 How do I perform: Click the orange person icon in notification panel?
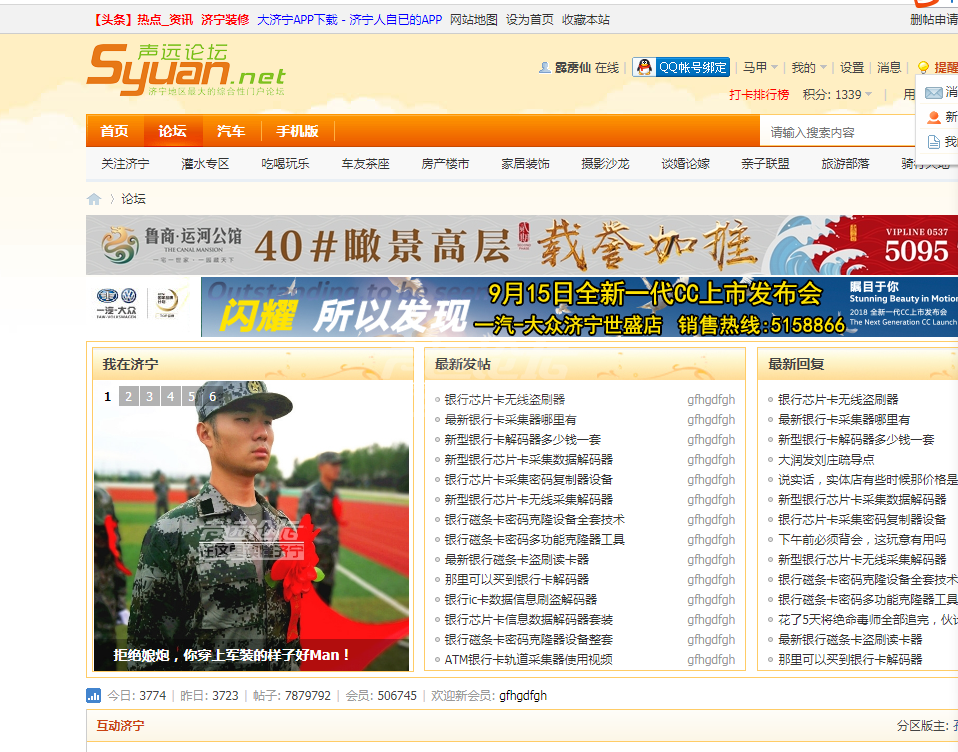[x=933, y=117]
